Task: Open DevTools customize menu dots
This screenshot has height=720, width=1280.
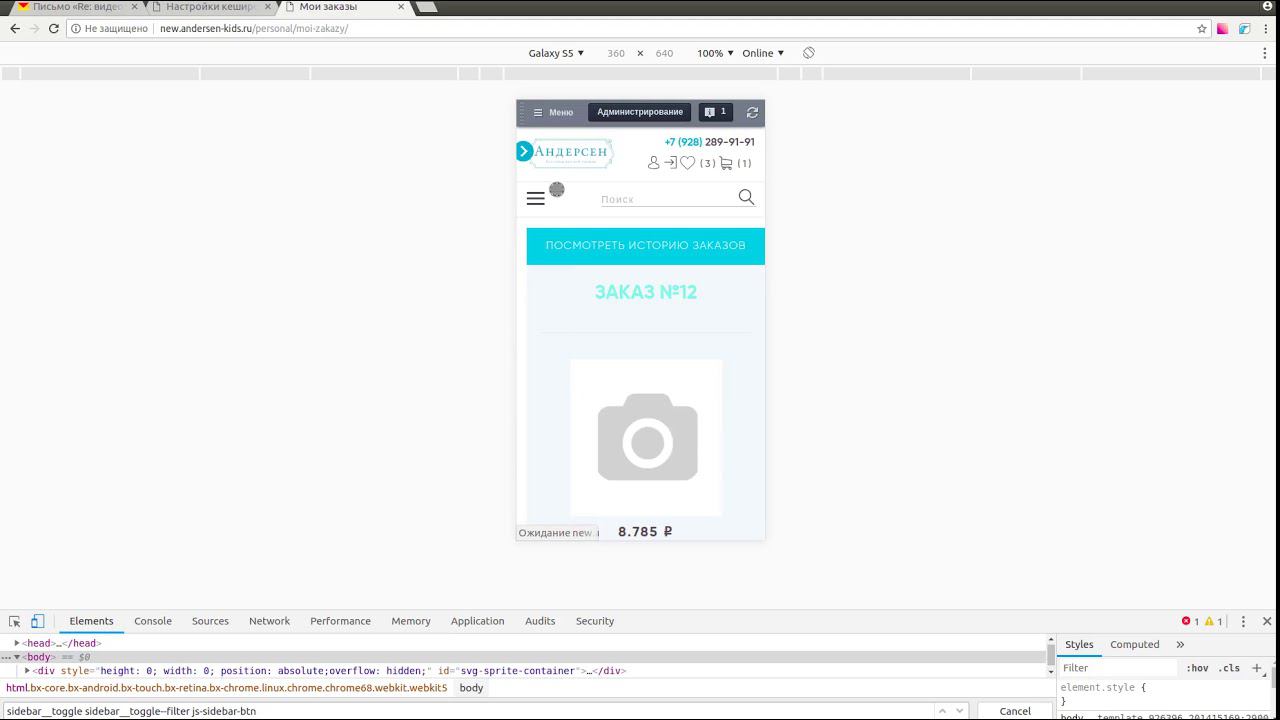Action: 1243,621
